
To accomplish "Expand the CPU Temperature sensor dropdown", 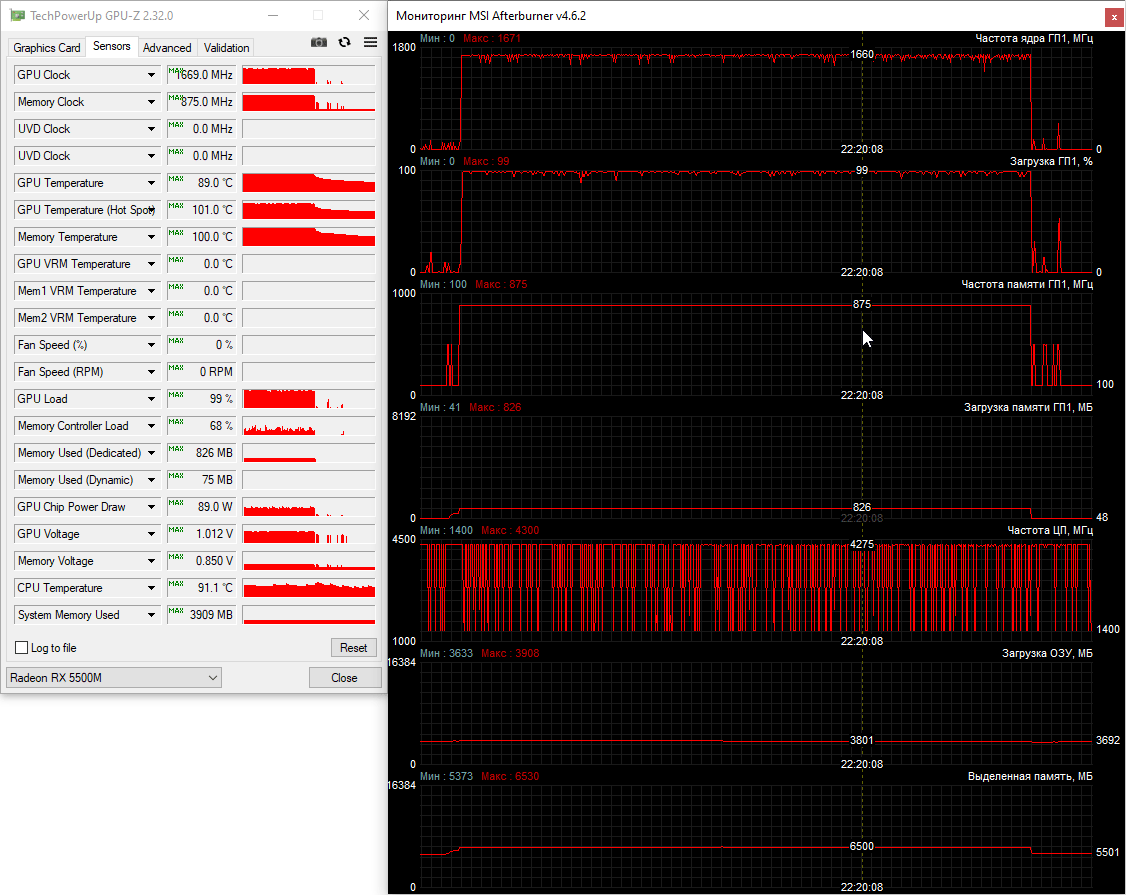I will click(151, 588).
